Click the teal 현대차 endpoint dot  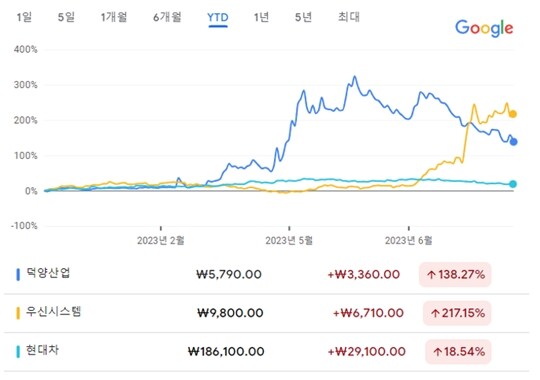[513, 184]
